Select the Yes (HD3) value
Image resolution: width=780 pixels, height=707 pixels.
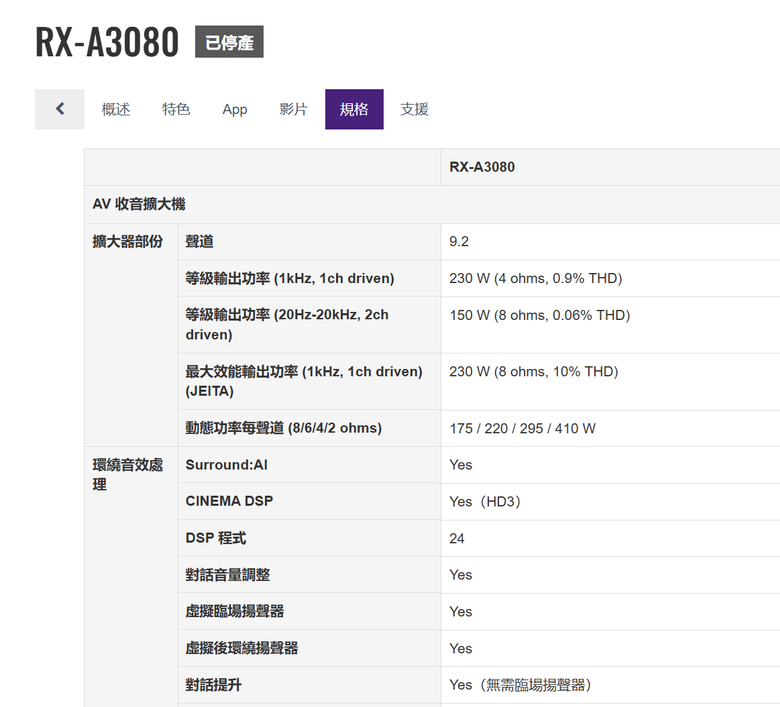[485, 502]
